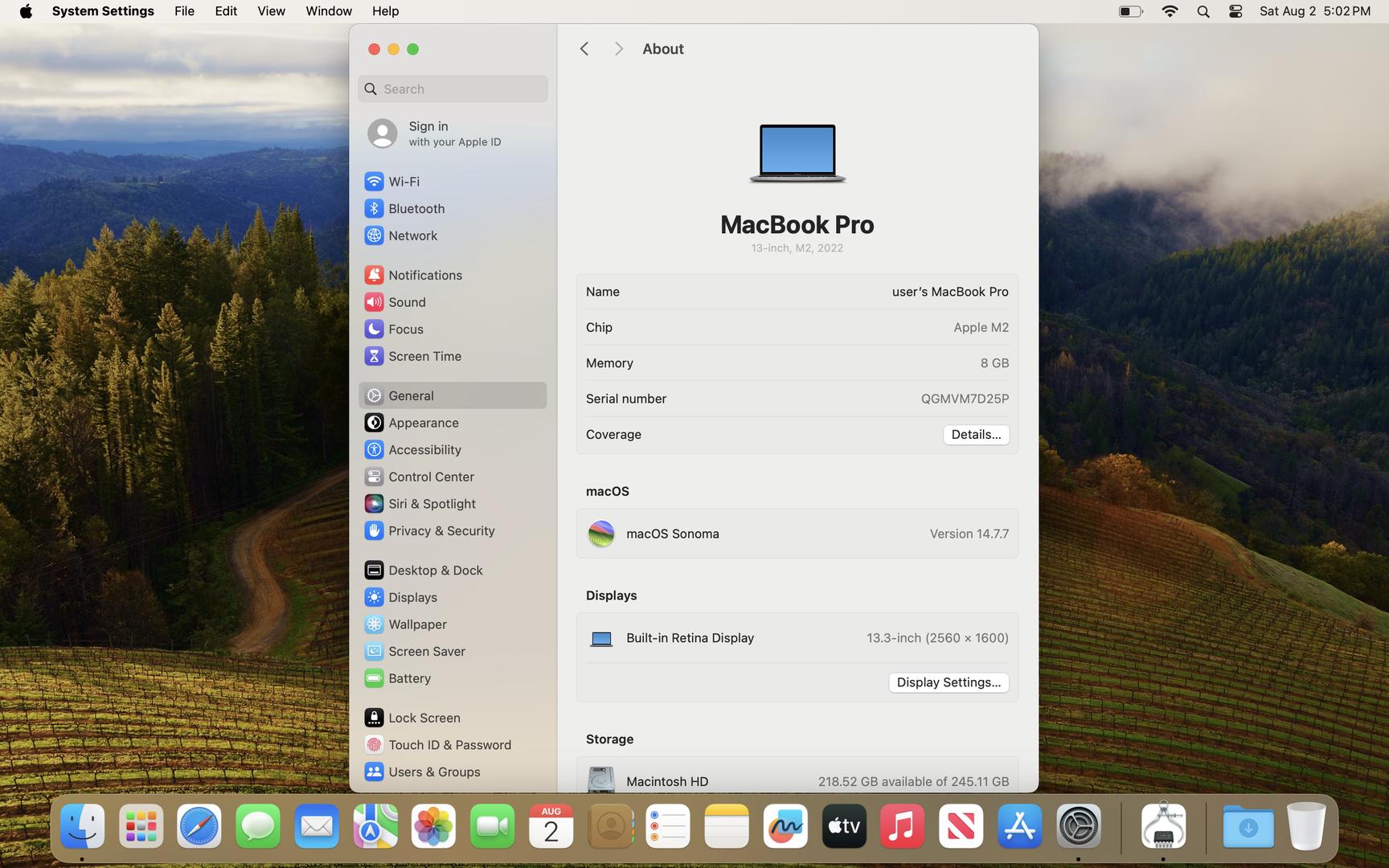
Task: Open the Trash in the Dock
Action: coord(1306,826)
